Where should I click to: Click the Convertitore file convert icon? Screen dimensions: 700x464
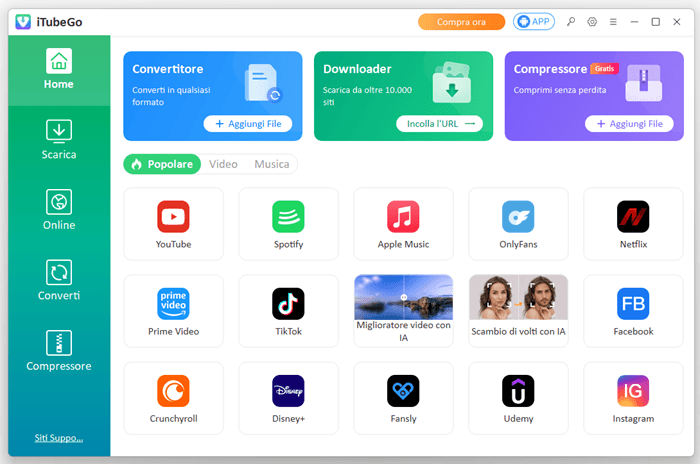point(263,84)
